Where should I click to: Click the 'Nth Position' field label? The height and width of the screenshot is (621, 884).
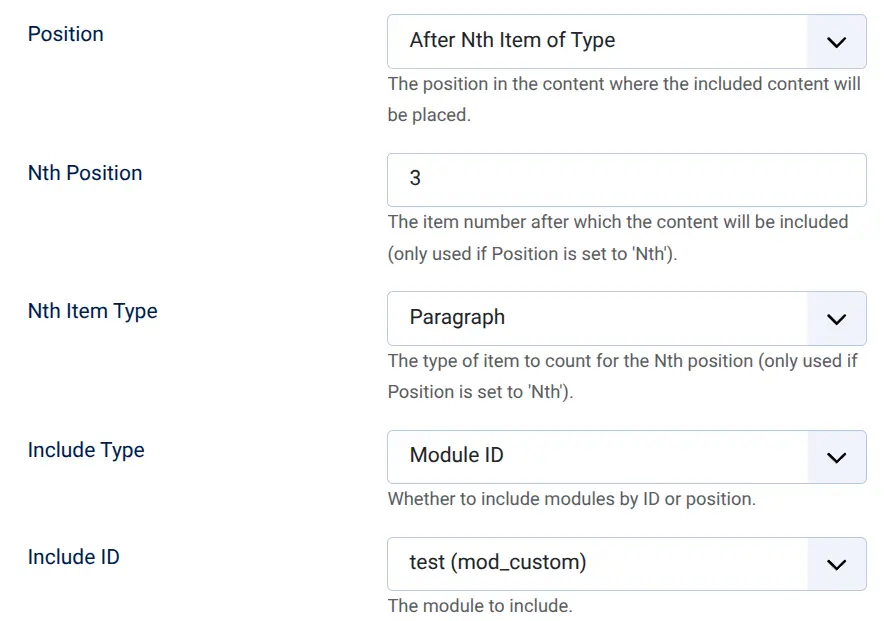85,173
